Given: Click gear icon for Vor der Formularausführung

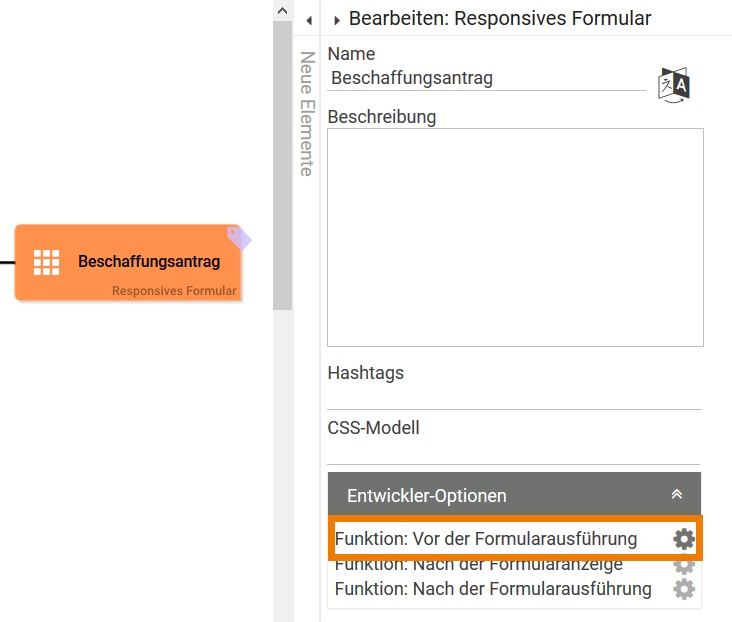Looking at the screenshot, I should point(683,539).
